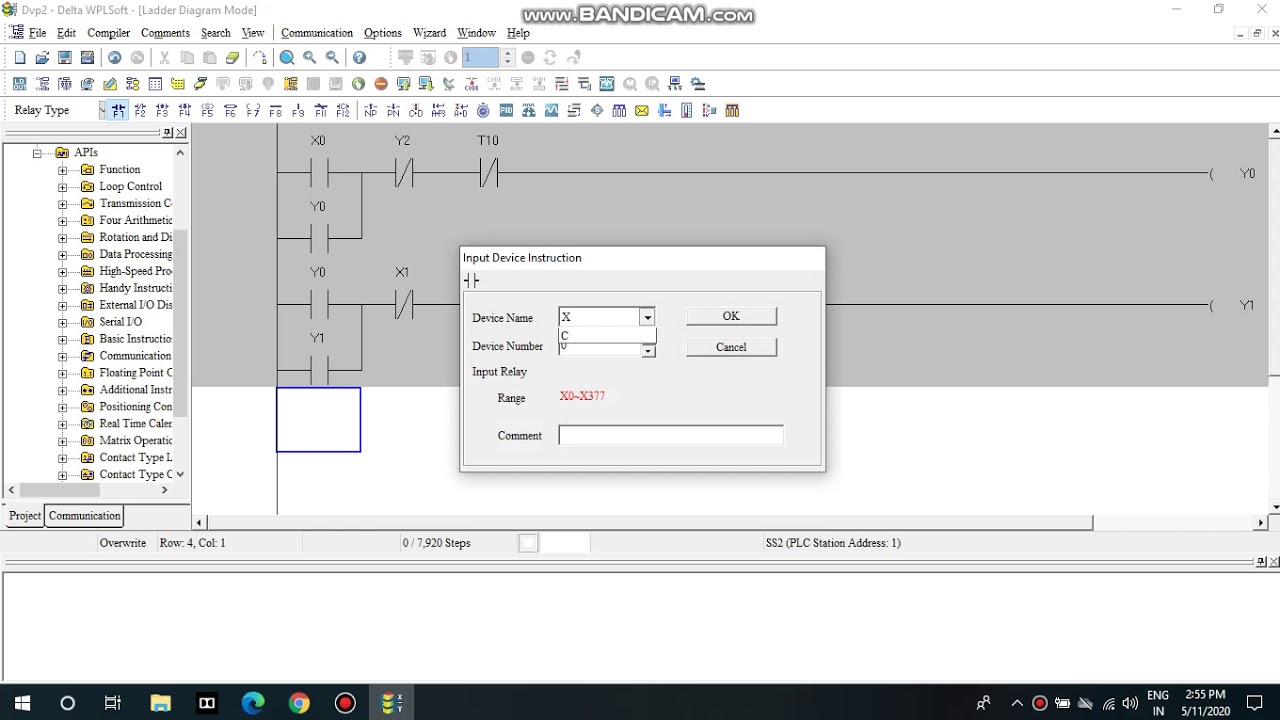Viewport: 1280px width, 720px height.
Task: Select the F1 normally open contact tool
Action: click(x=118, y=111)
